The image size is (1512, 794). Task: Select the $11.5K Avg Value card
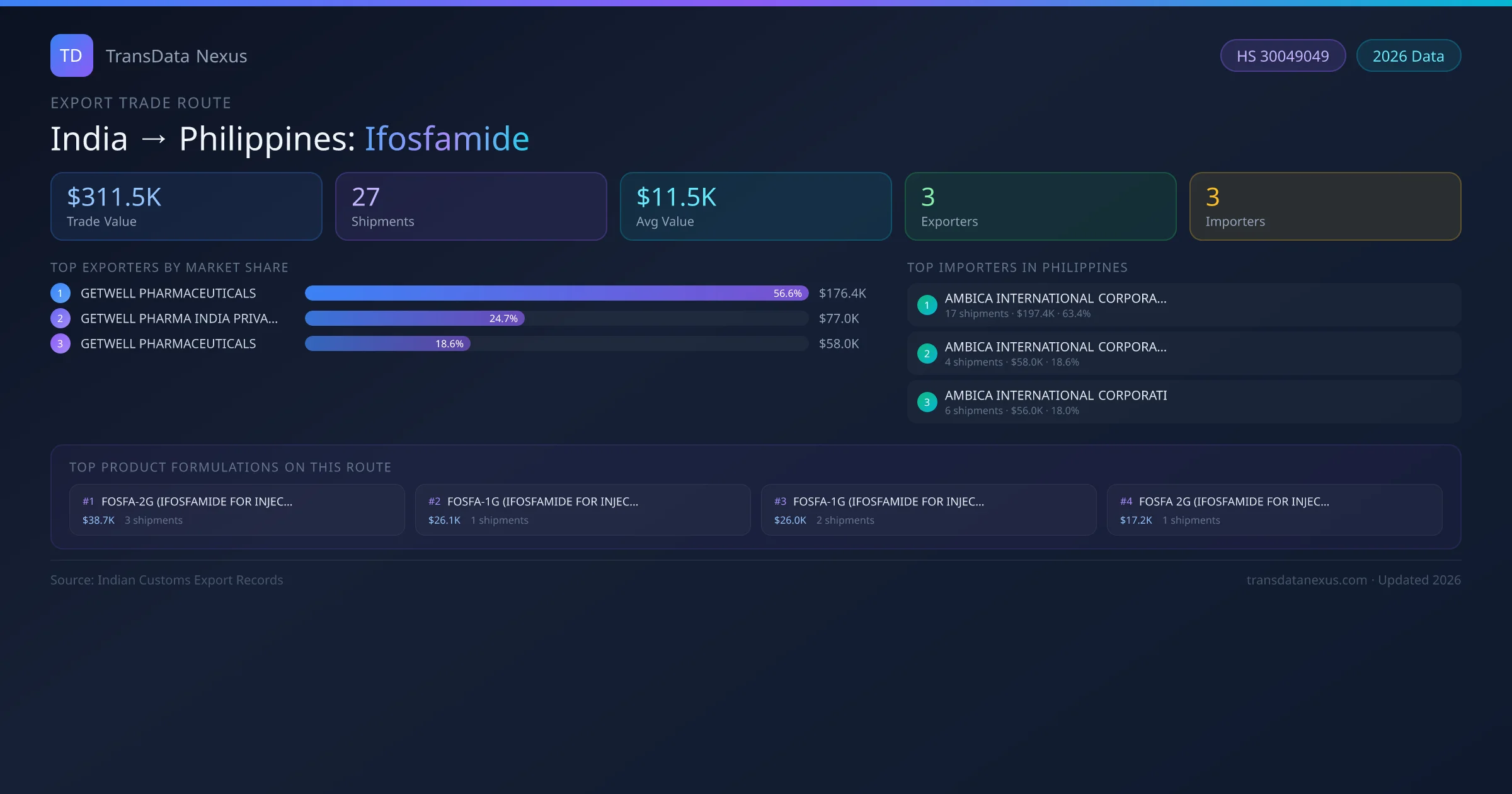point(755,206)
